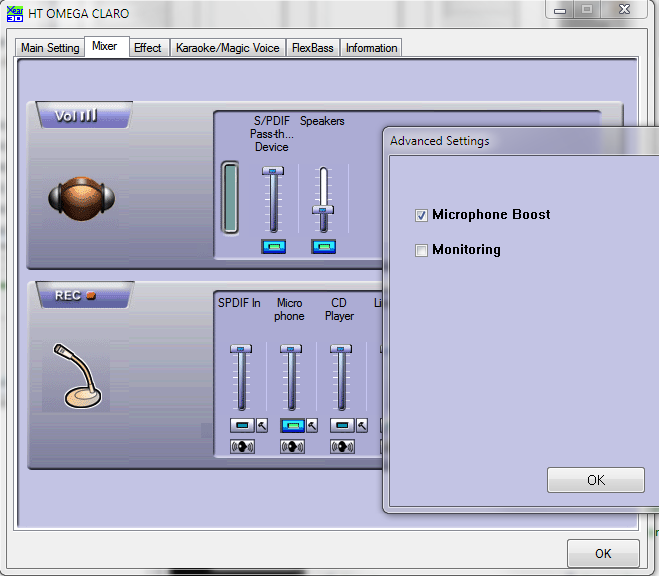Click the Vol playback section button
This screenshot has height=576, width=659.
[84, 115]
